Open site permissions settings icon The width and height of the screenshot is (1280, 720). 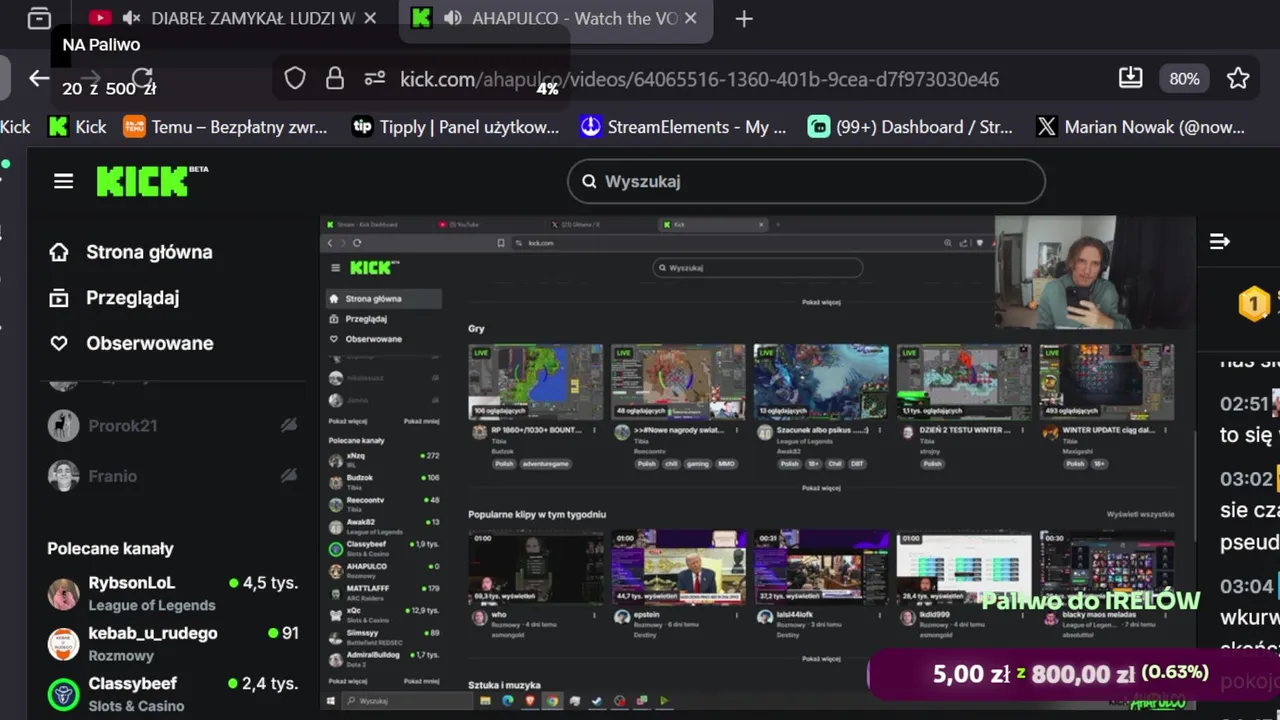coord(375,79)
